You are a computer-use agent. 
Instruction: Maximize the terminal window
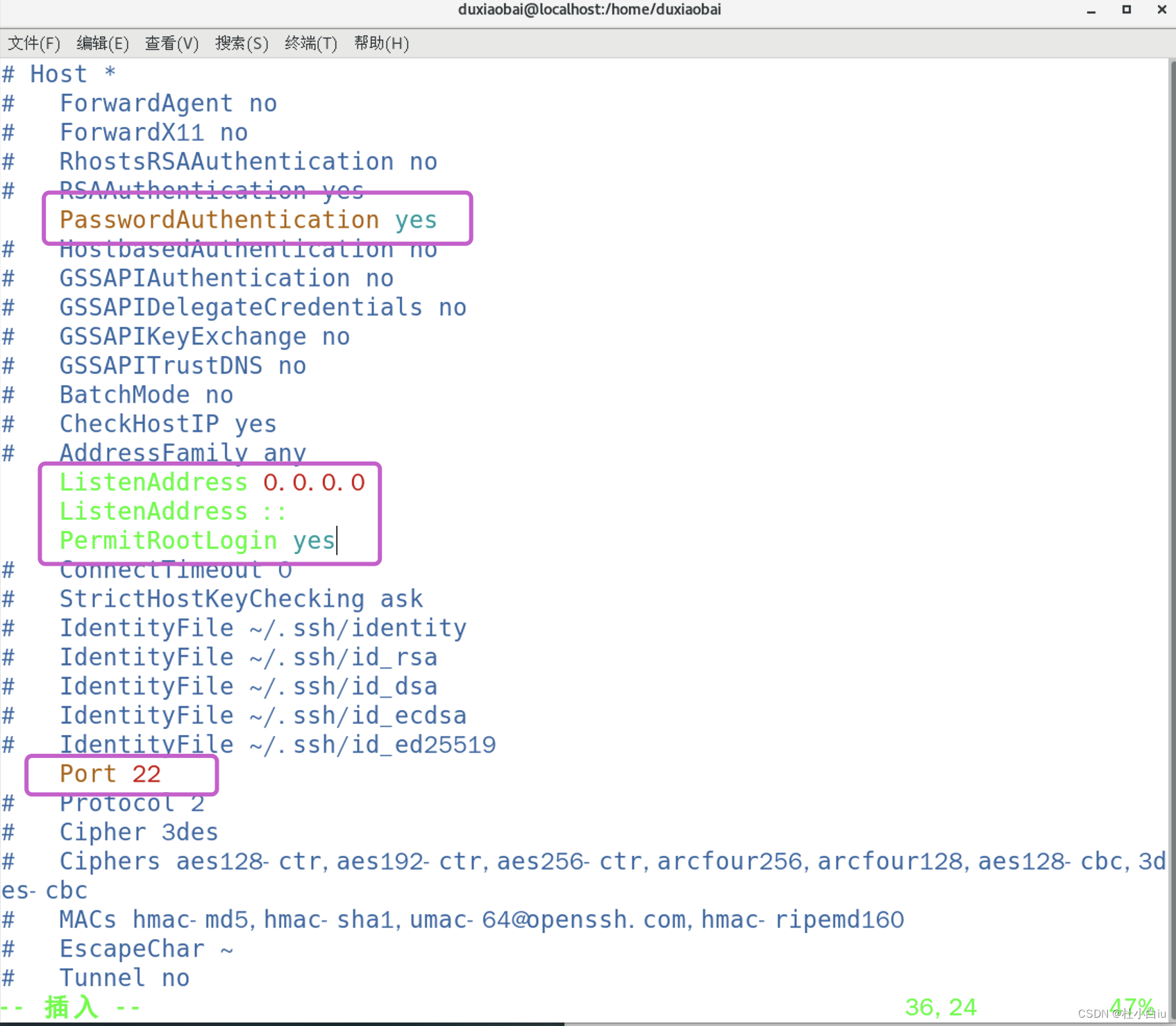pos(1127,10)
